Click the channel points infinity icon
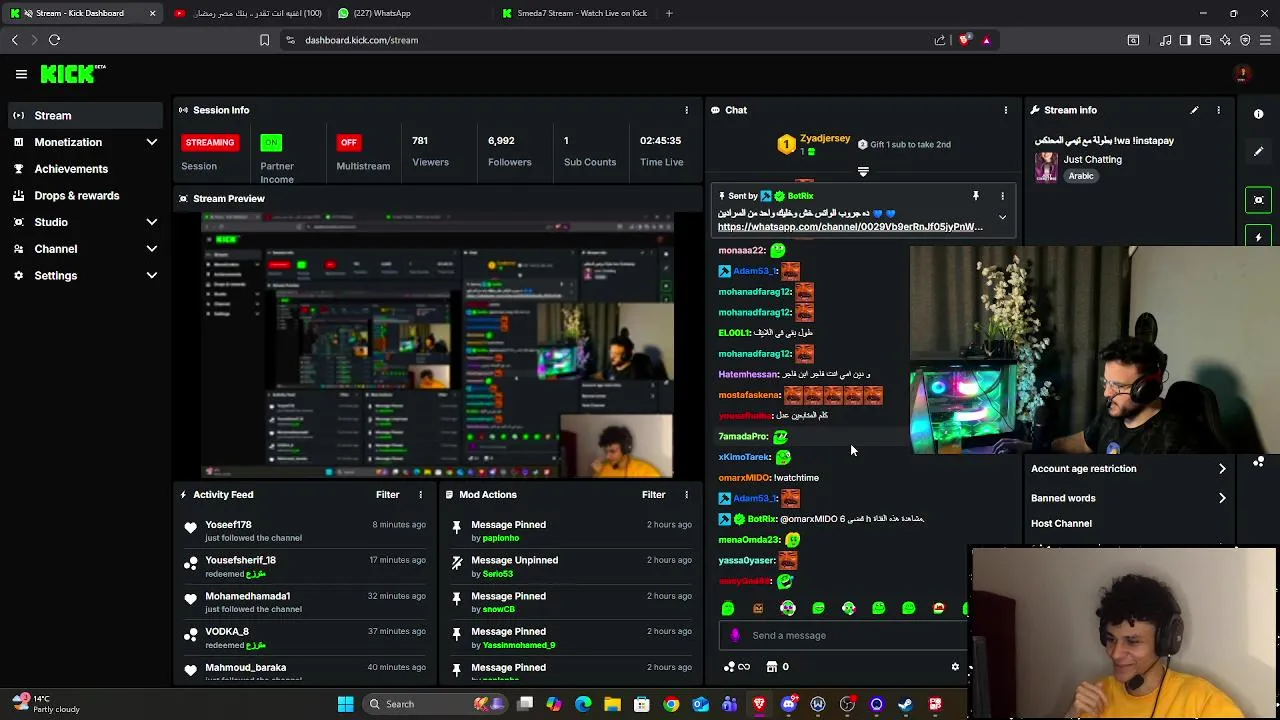The height and width of the screenshot is (720, 1280). click(x=737, y=667)
